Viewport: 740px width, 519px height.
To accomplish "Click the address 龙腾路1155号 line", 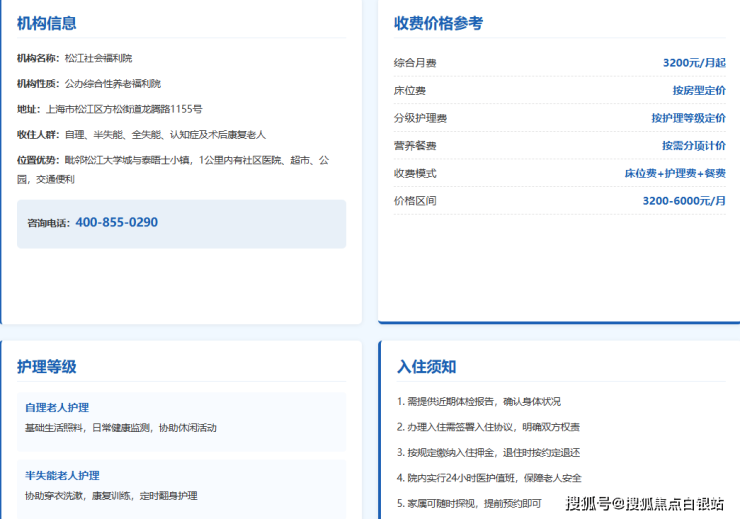I will [109, 109].
